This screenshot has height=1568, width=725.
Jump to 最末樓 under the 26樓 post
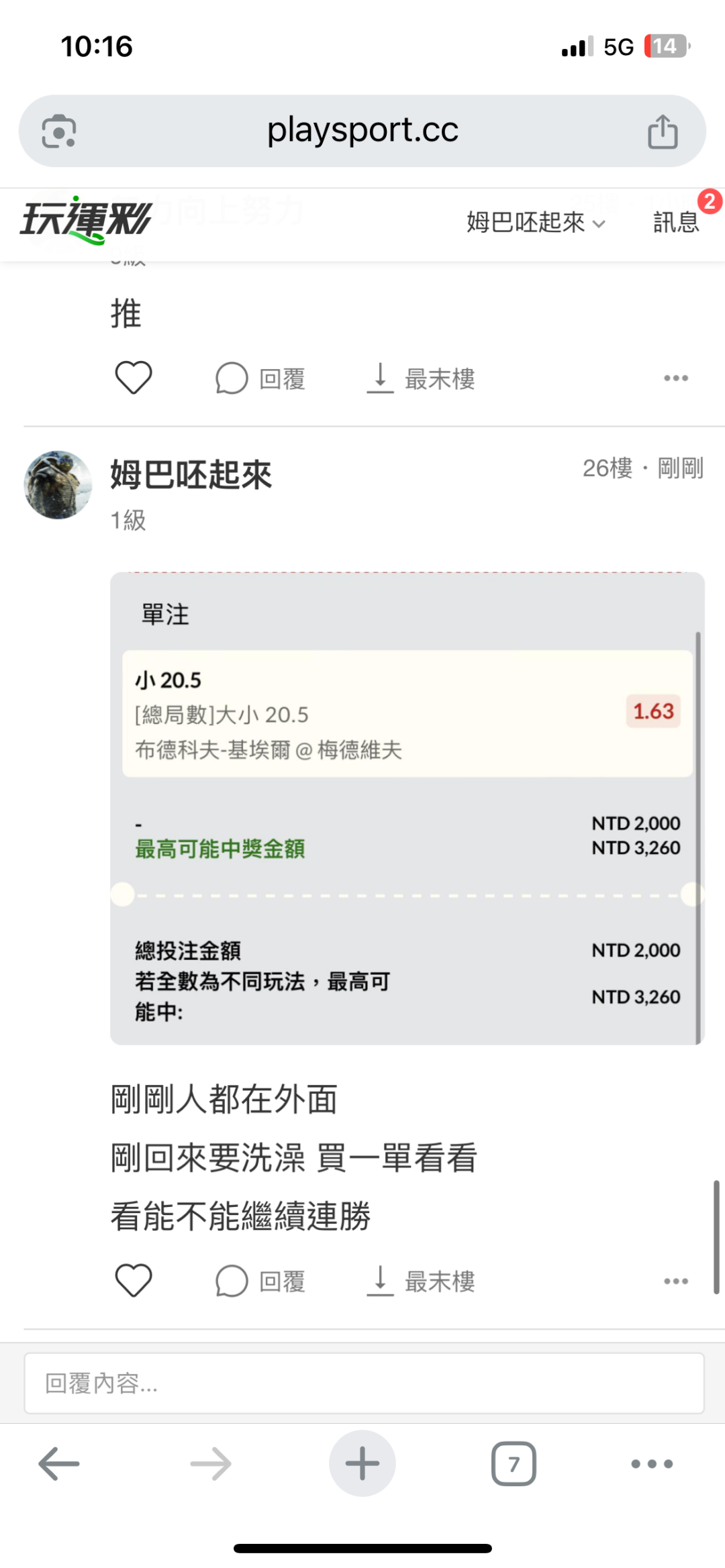[x=422, y=1282]
